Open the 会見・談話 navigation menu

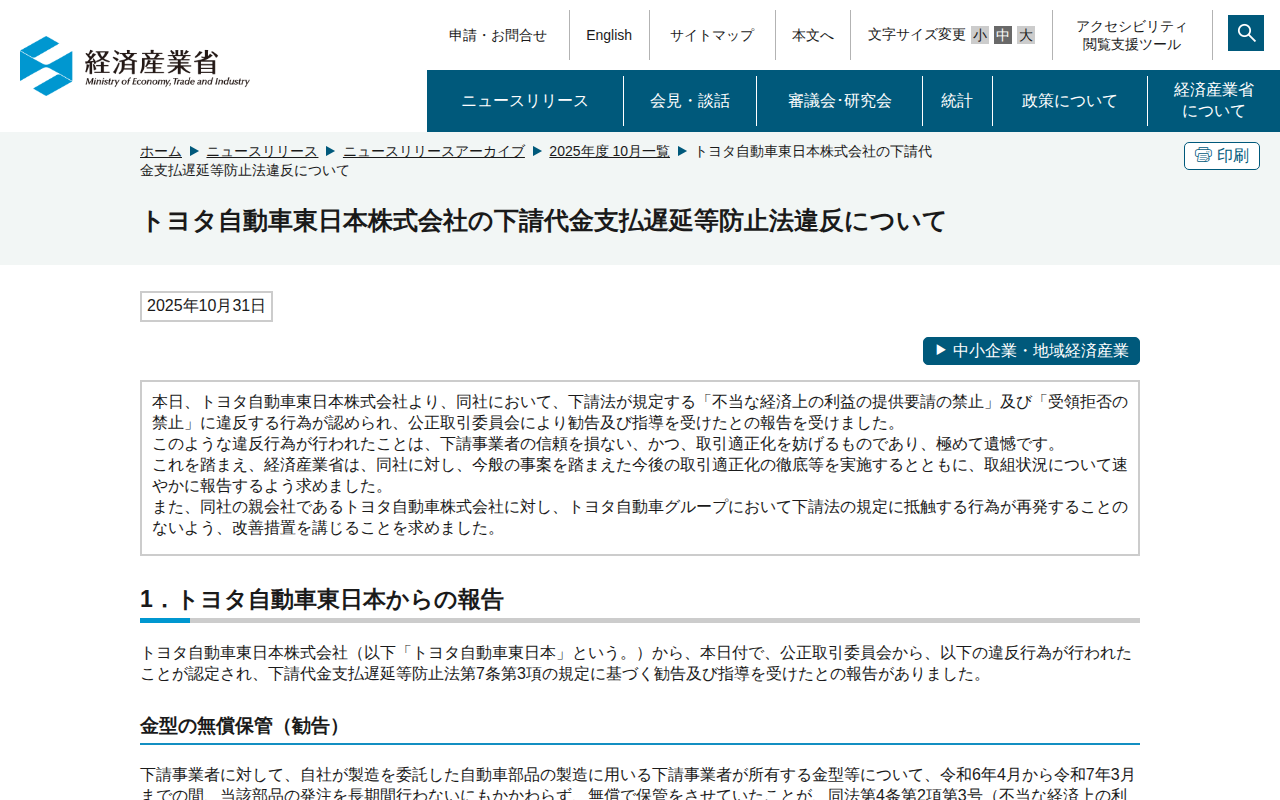point(690,101)
